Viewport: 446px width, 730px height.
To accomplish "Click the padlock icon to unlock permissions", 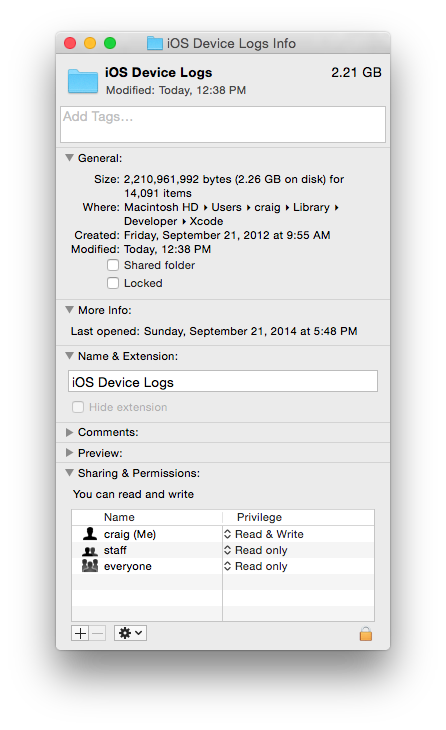I will (365, 634).
